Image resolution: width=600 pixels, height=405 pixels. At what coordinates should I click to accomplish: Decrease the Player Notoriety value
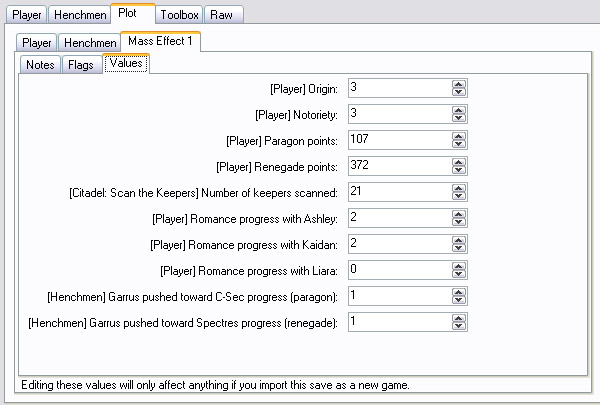point(459,118)
